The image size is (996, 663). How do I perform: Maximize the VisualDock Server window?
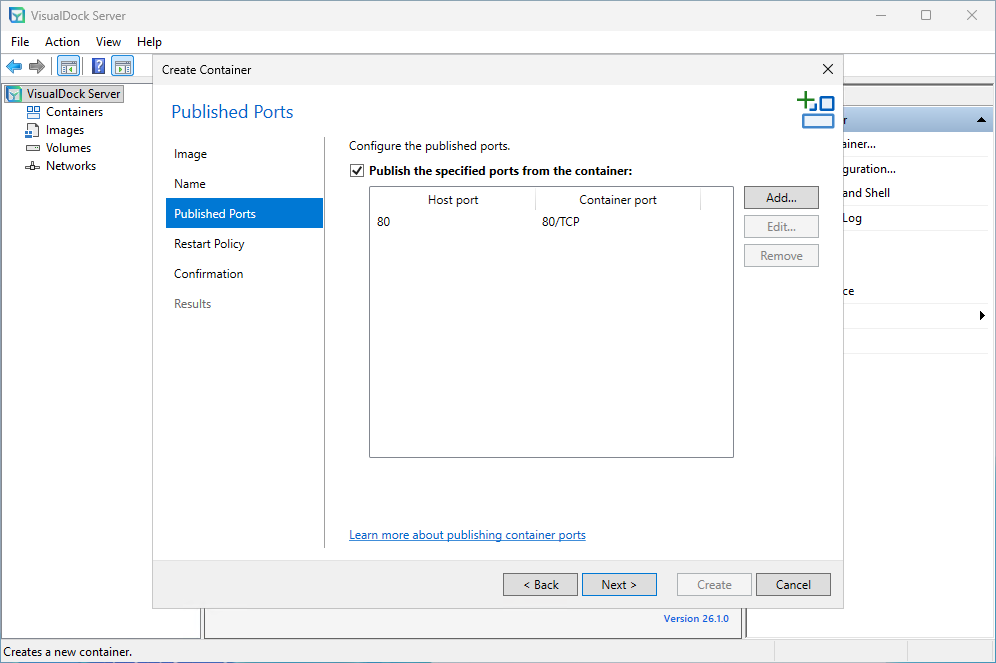pos(926,15)
